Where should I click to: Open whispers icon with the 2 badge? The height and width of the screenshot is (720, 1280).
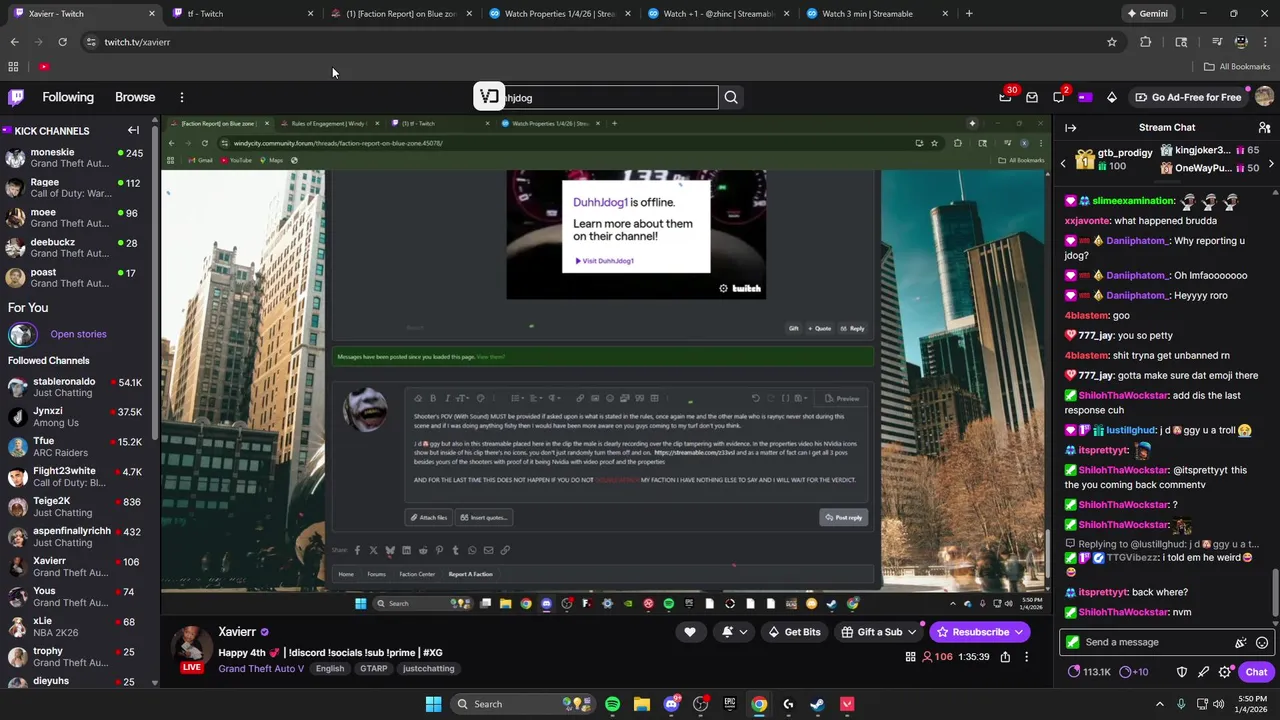coord(1059,97)
